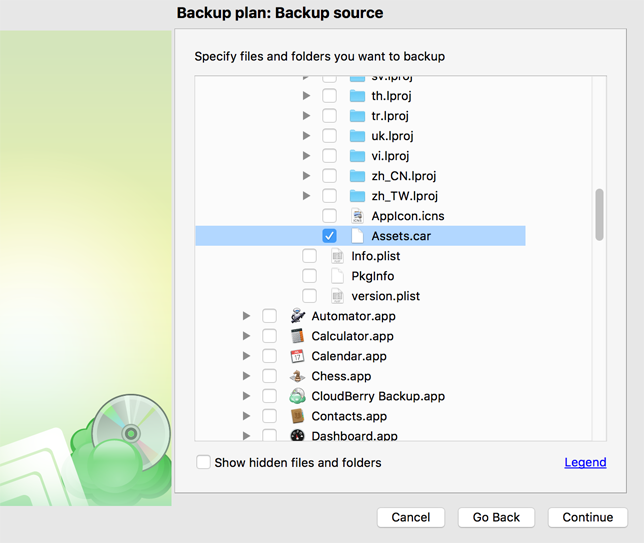Click the Continue button
The height and width of the screenshot is (543, 644).
(x=587, y=517)
